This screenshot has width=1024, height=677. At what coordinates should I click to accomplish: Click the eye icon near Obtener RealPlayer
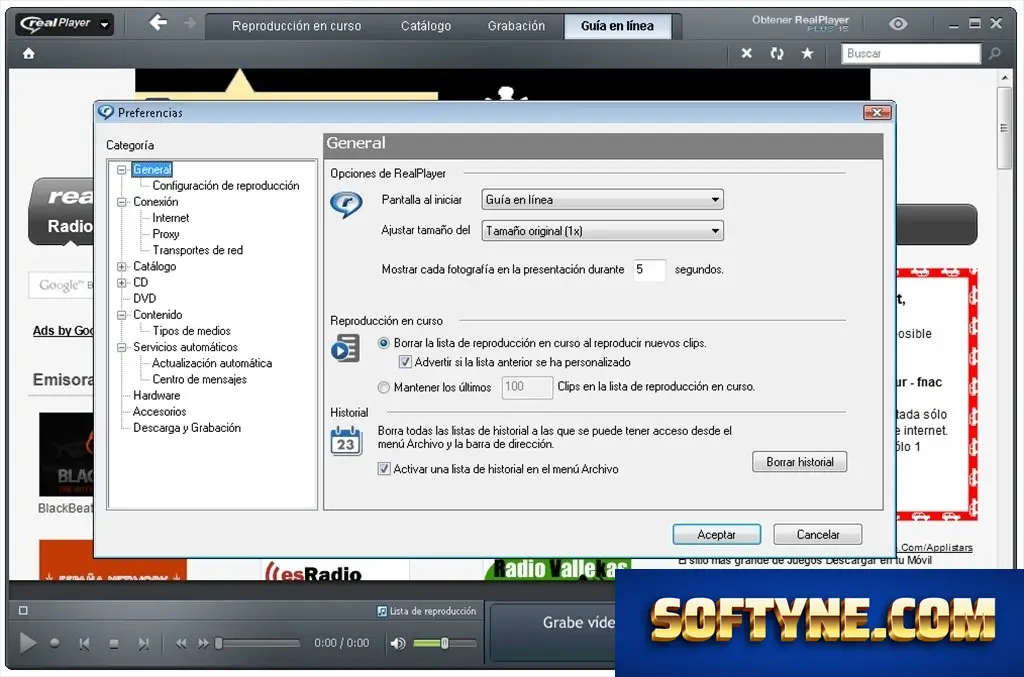(x=898, y=24)
